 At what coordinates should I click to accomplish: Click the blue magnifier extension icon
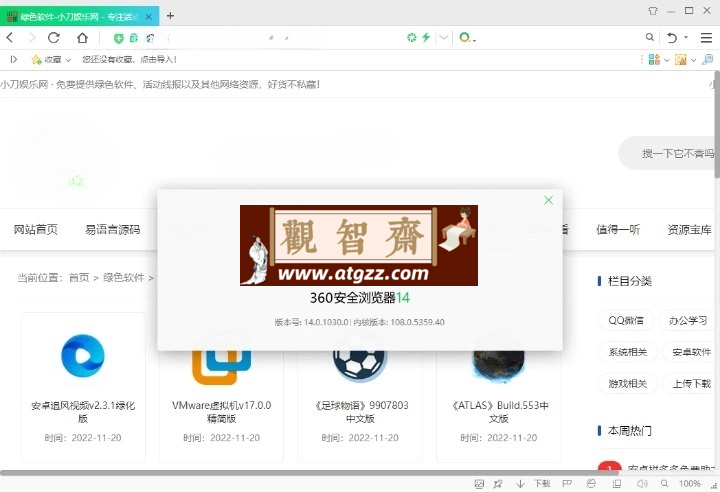tap(708, 59)
